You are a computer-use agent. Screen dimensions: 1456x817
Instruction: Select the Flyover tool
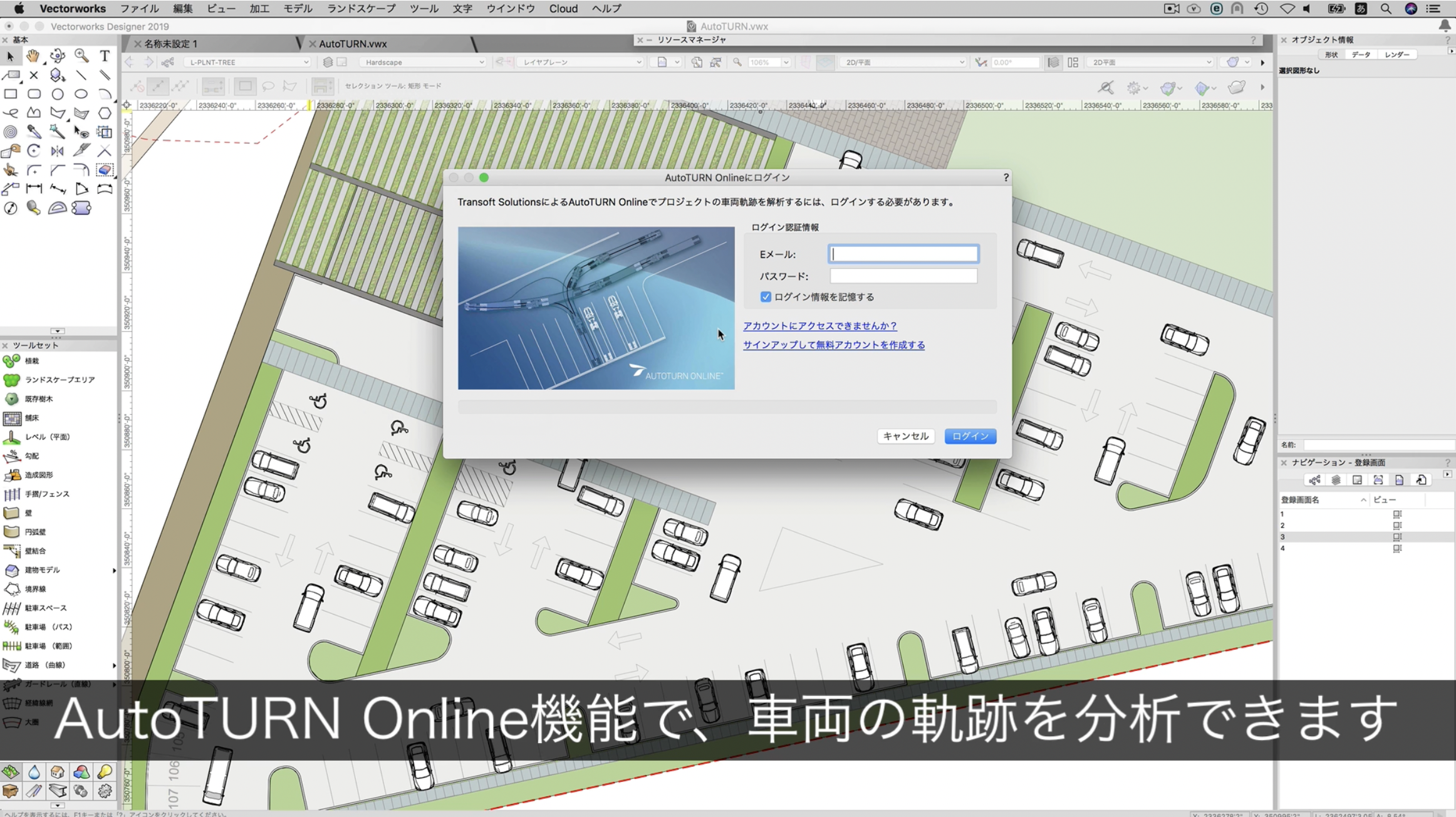click(x=57, y=56)
